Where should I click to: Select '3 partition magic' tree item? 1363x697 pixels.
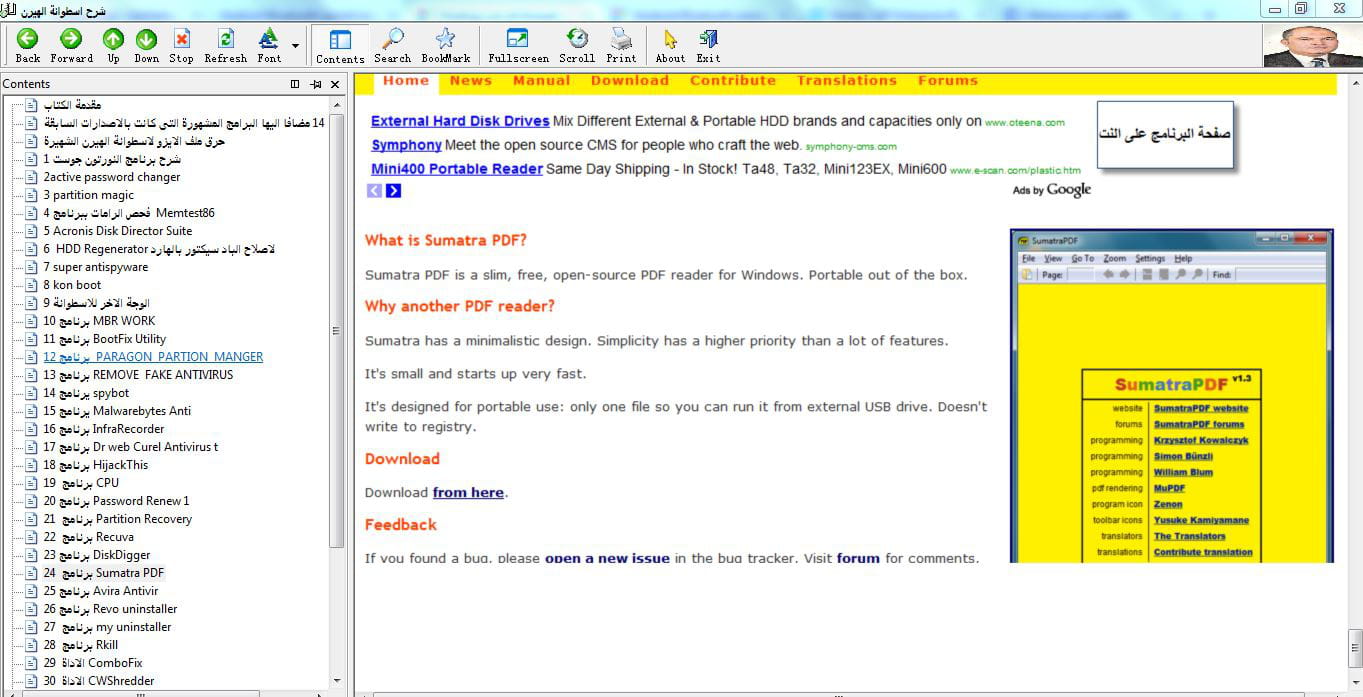[x=88, y=195]
